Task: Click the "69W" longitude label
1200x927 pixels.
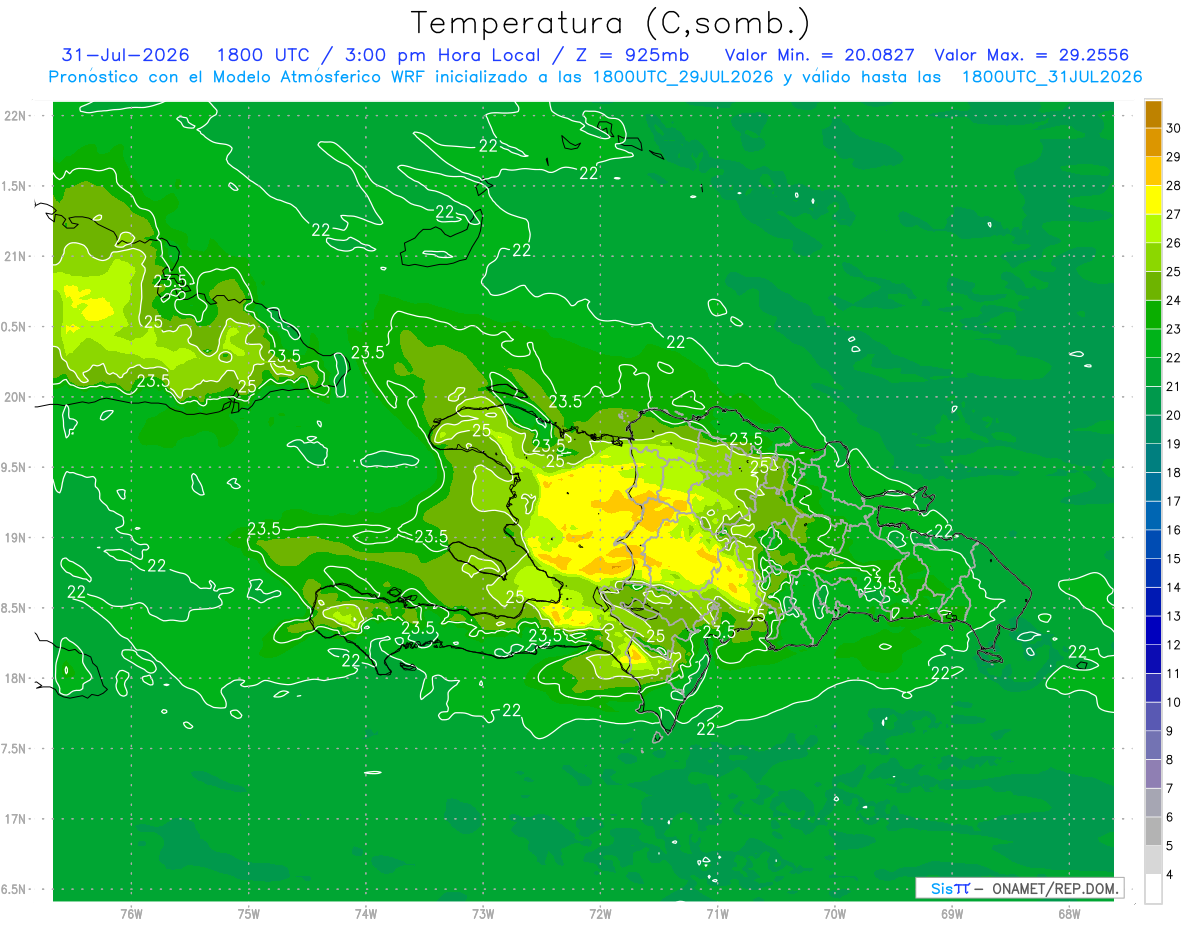Action: (x=952, y=914)
